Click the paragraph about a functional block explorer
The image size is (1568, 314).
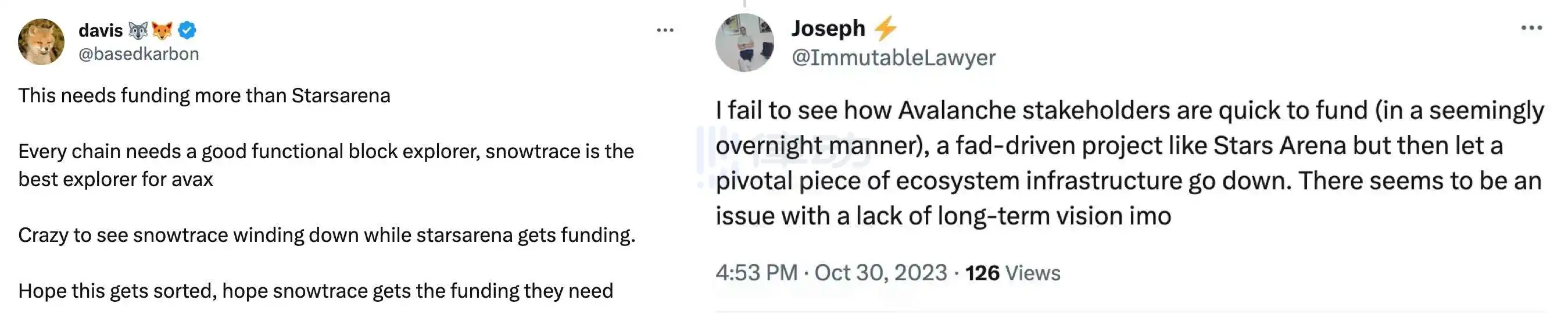(x=325, y=165)
